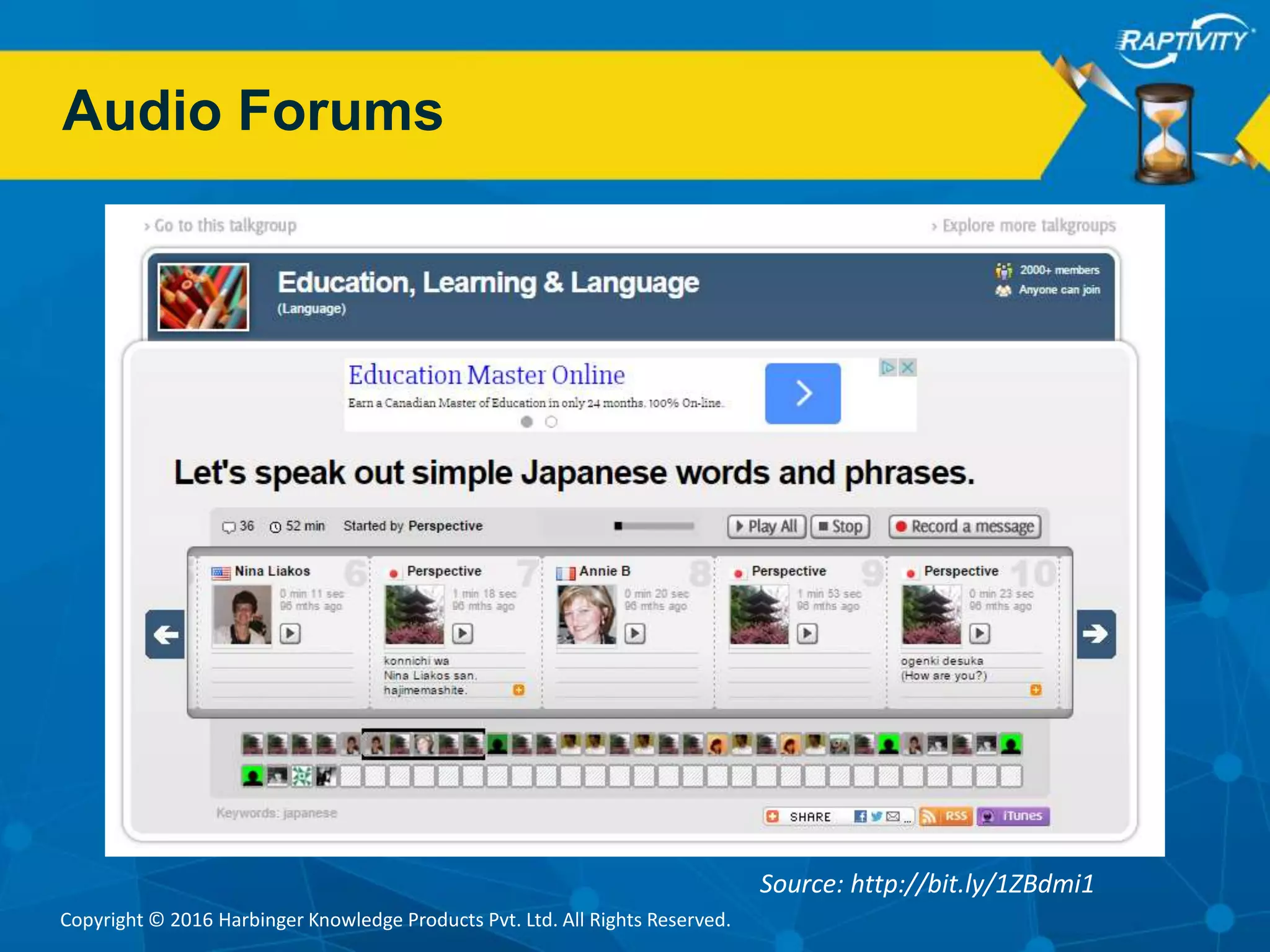This screenshot has height=952, width=1270.
Task: Click the French flag next to Annie B
Action: pyautogui.click(x=566, y=573)
